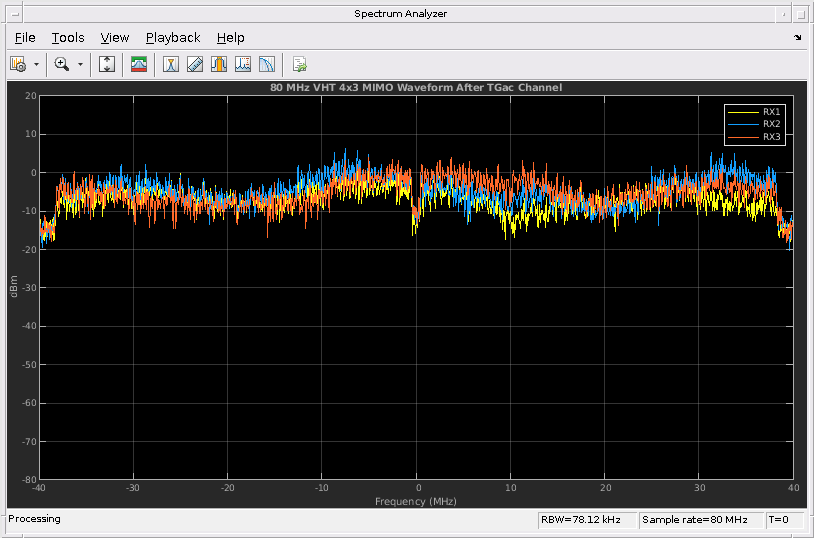This screenshot has height=538, width=814.
Task: Show the Distortion Measurements panel
Action: pyautogui.click(x=243, y=64)
